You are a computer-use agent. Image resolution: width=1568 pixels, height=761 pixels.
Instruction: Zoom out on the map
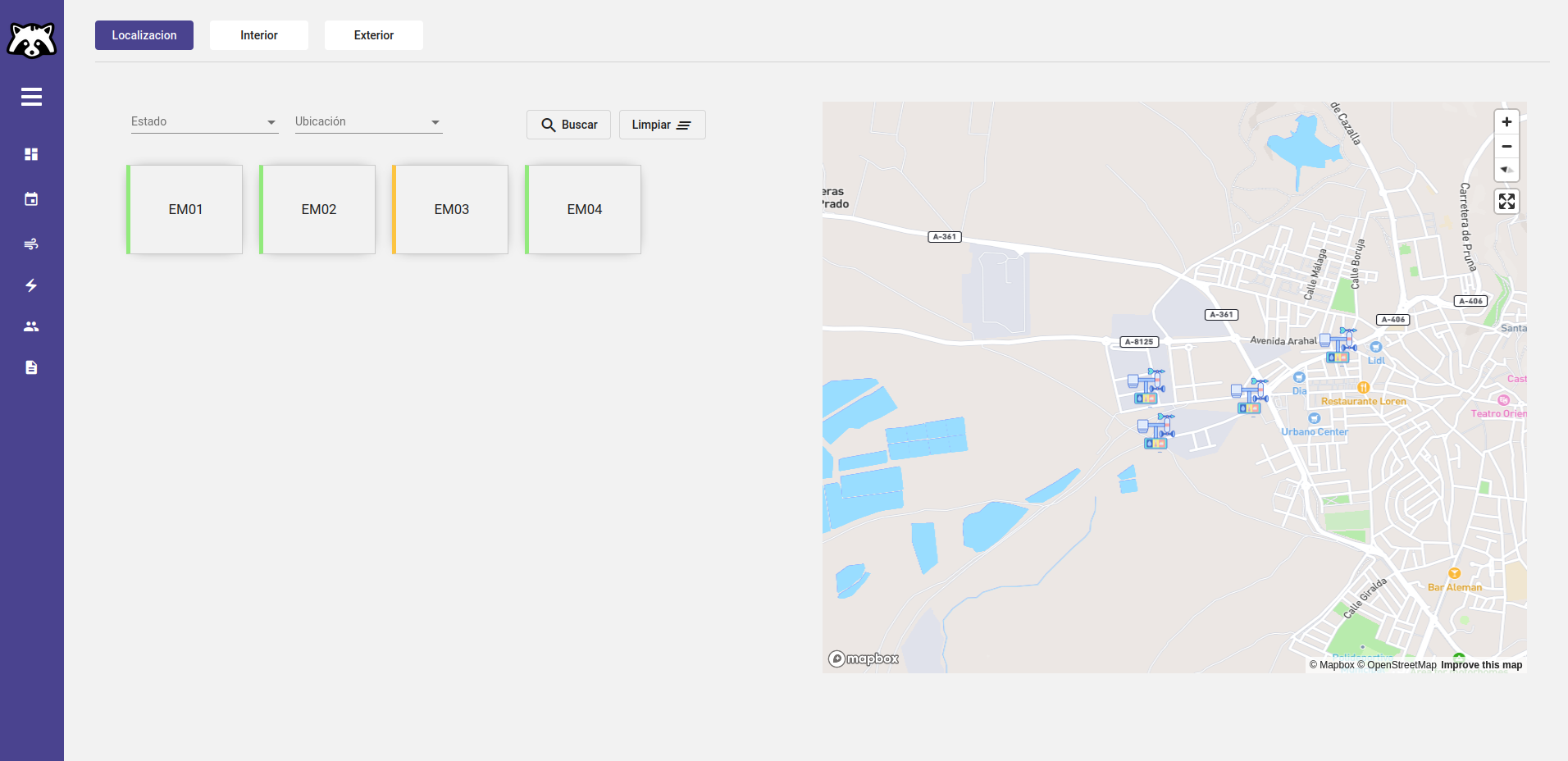pyautogui.click(x=1506, y=146)
